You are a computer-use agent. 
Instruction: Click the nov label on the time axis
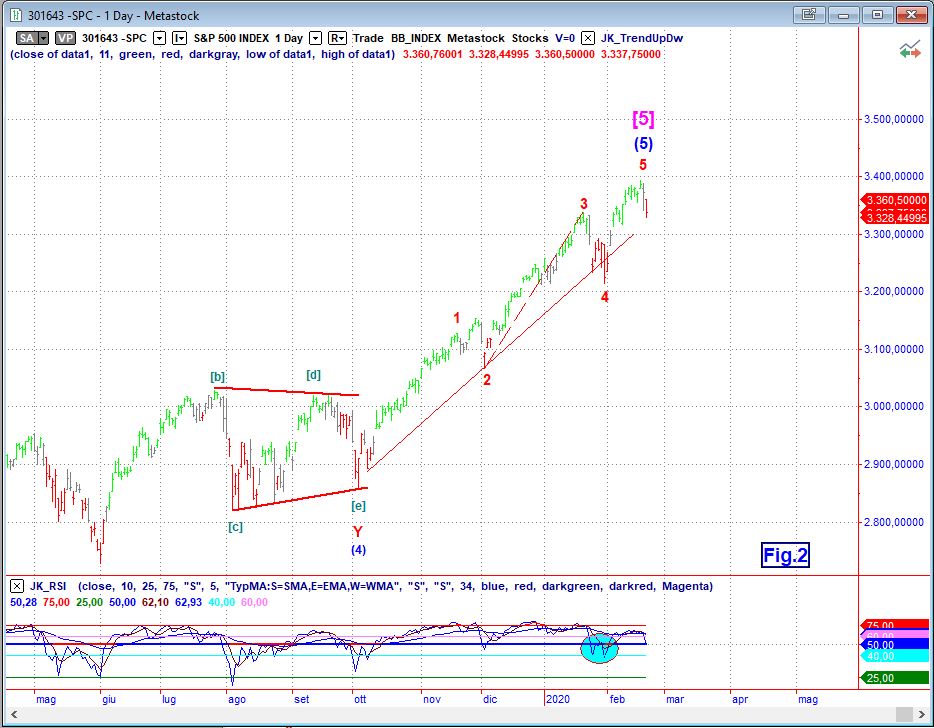point(432,699)
